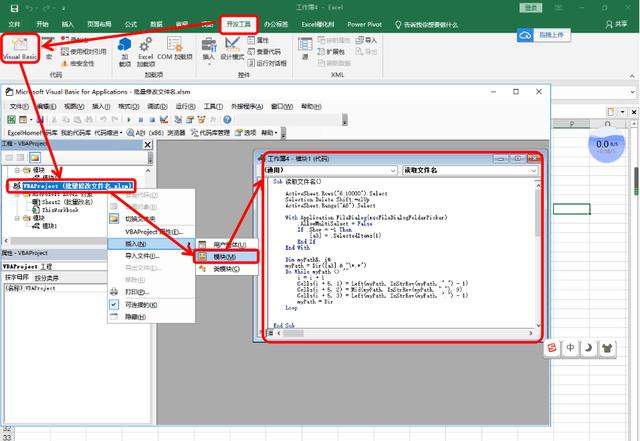The image size is (640, 441).
Task: Click the 宏 (Macros) ribbon icon
Action: (49, 48)
